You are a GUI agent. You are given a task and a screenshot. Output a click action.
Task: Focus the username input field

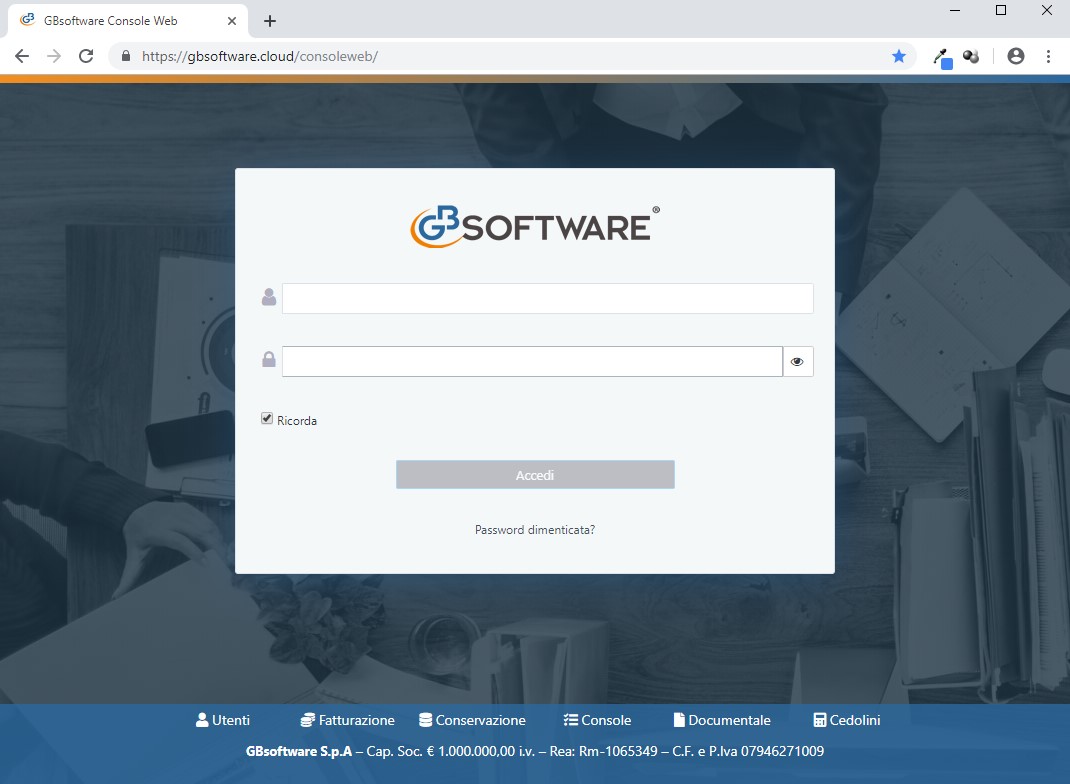(547, 298)
